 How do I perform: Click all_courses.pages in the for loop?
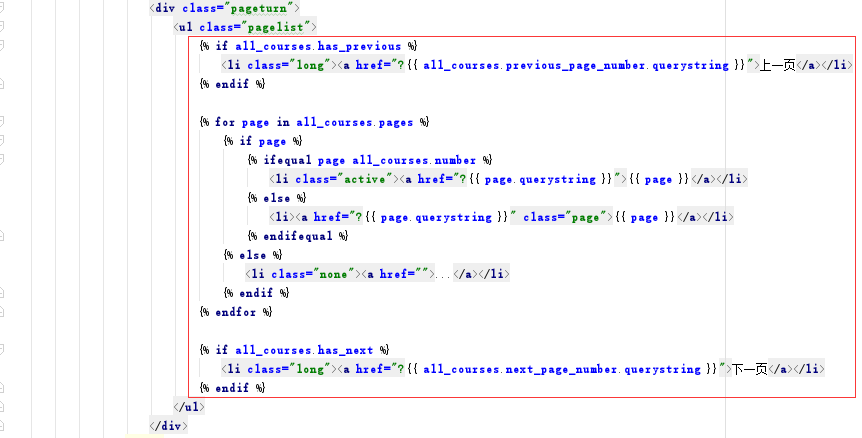click(355, 122)
